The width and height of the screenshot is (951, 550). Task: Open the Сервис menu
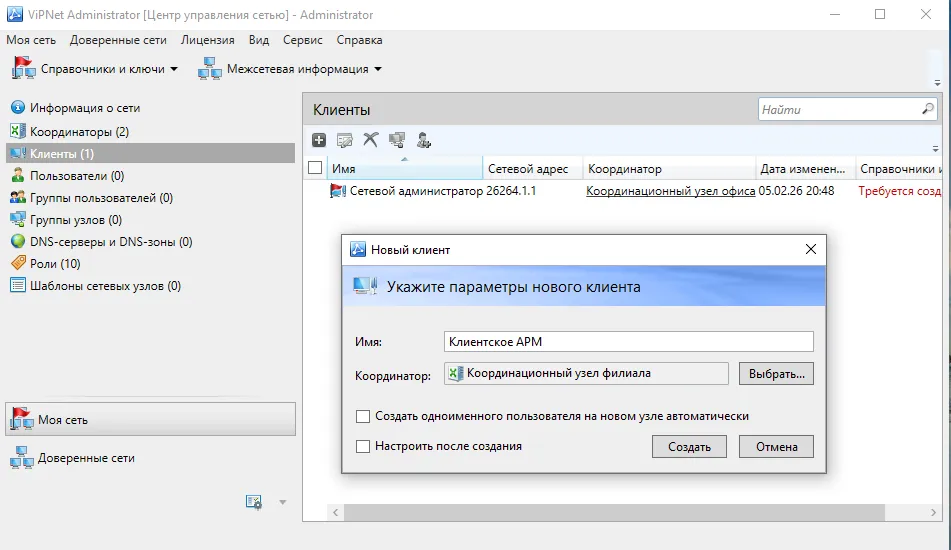click(x=302, y=40)
